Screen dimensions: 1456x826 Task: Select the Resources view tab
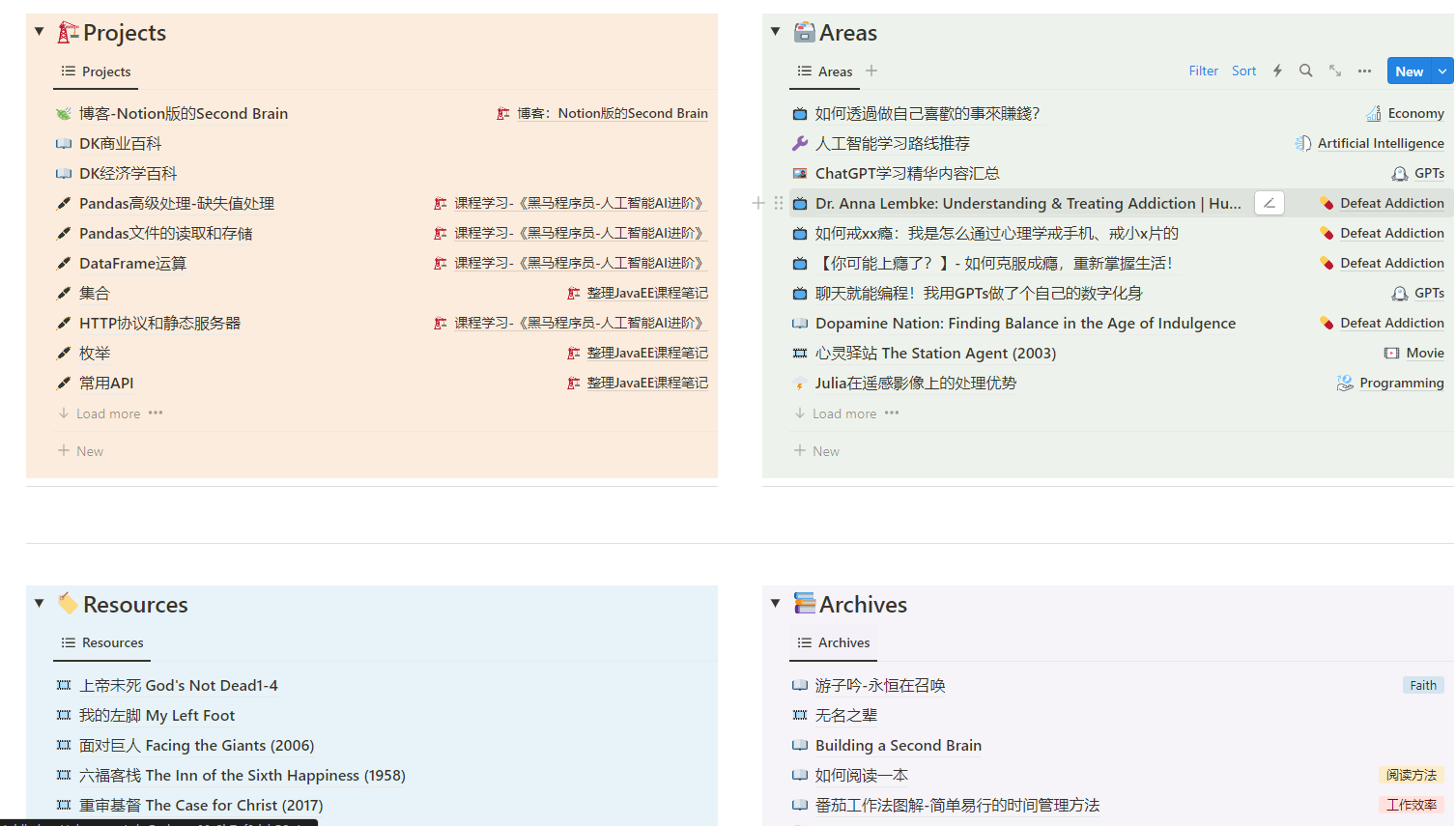102,642
